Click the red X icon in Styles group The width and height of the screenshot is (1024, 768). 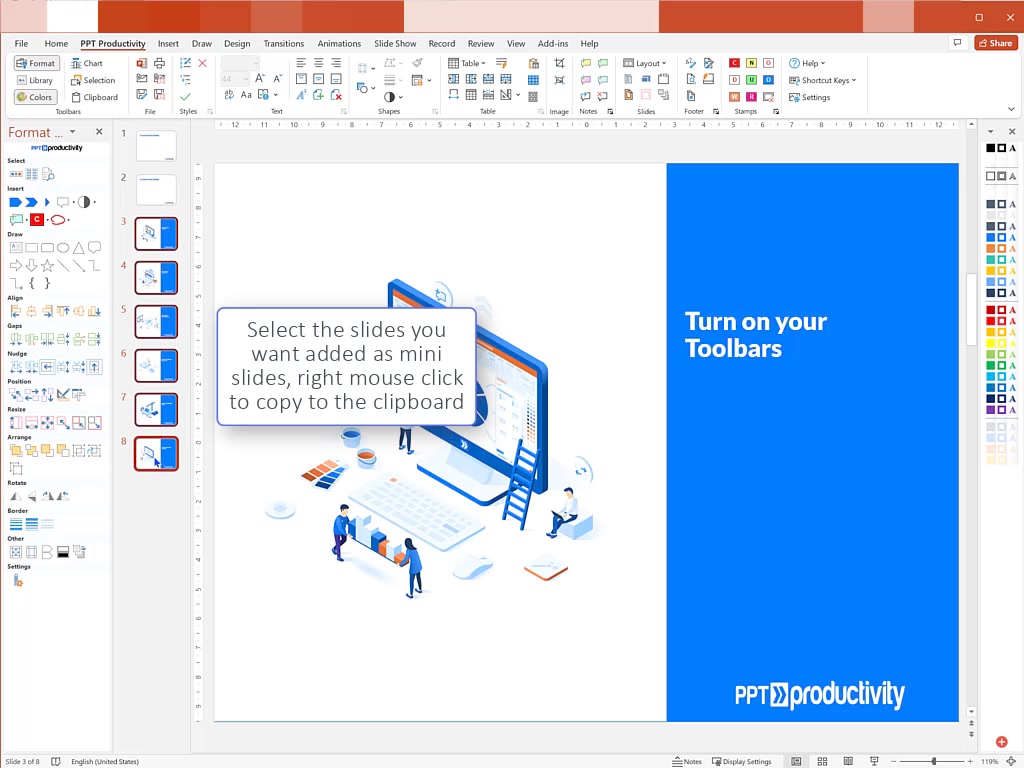point(202,63)
